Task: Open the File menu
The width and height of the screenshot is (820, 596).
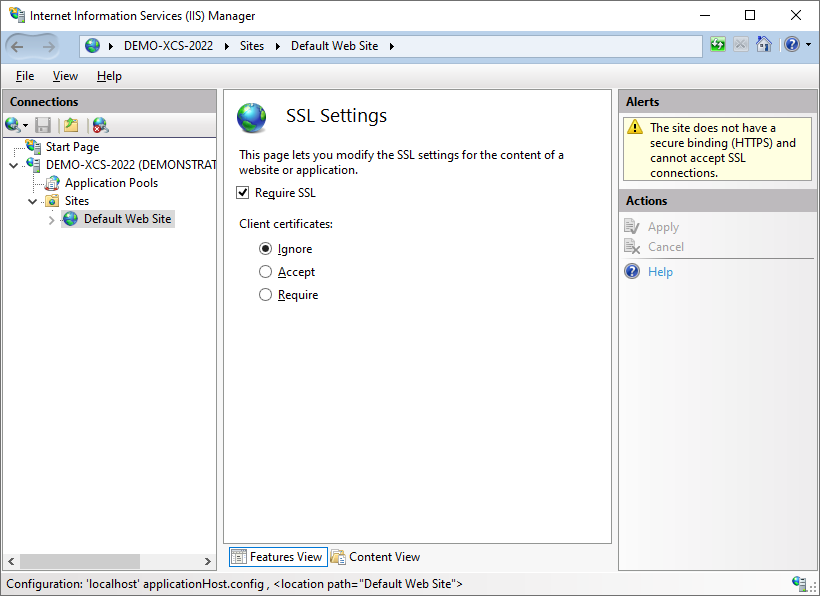Action: (25, 76)
